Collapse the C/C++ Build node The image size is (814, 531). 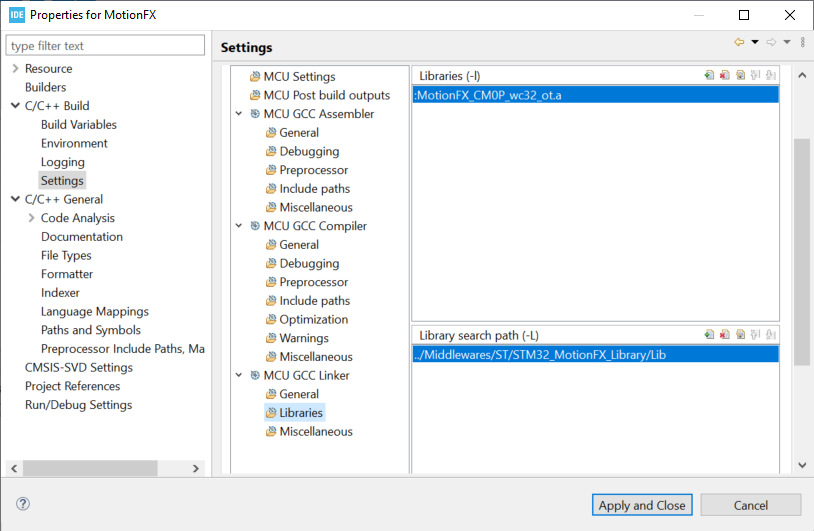pos(15,105)
